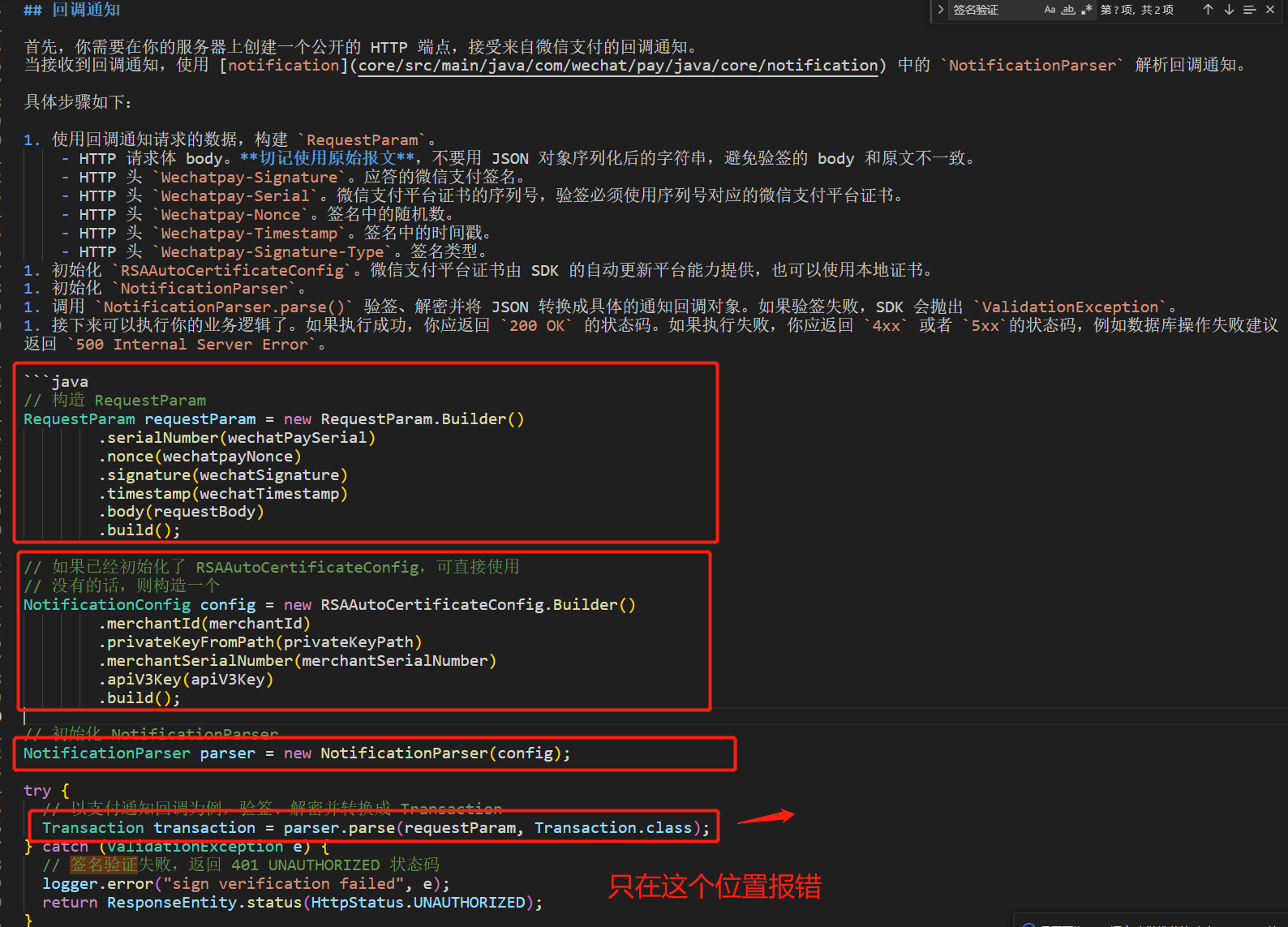Click `Wechatpay-Signature` header name

(249, 177)
